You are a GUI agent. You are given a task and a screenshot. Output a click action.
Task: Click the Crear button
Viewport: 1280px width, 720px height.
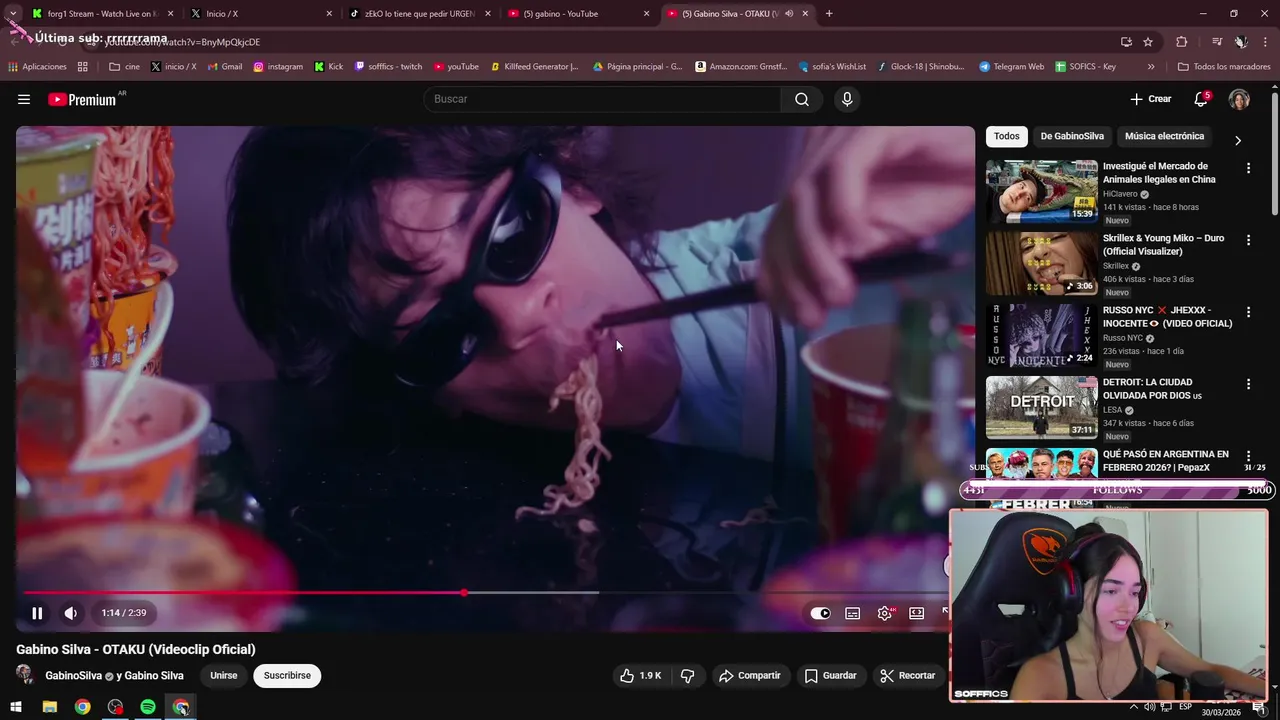point(1151,99)
